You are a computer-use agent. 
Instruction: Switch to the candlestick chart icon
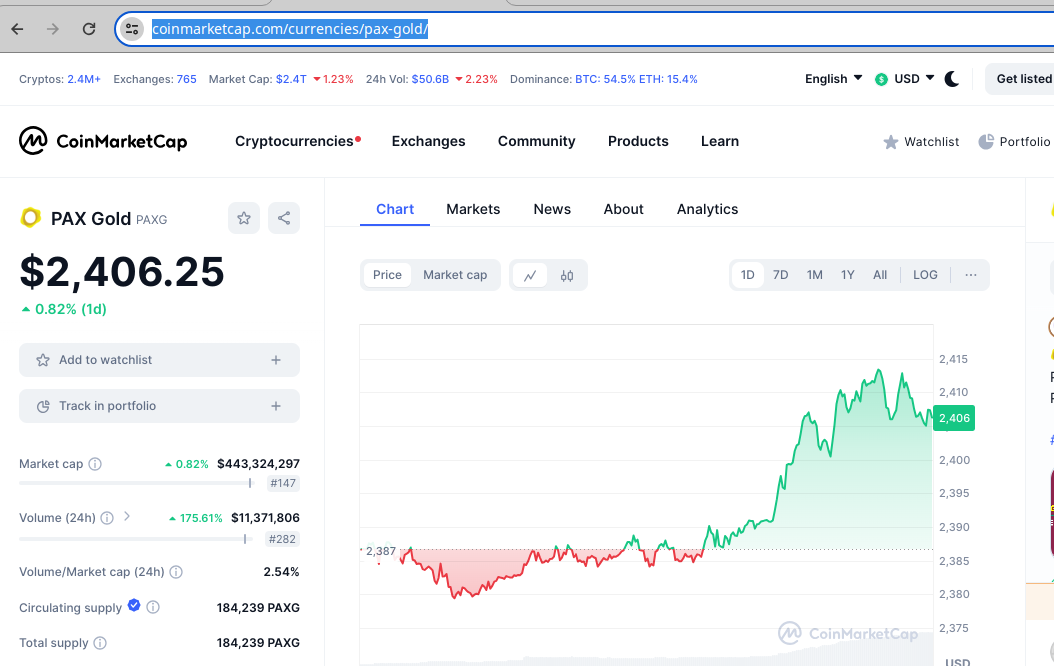[567, 276]
